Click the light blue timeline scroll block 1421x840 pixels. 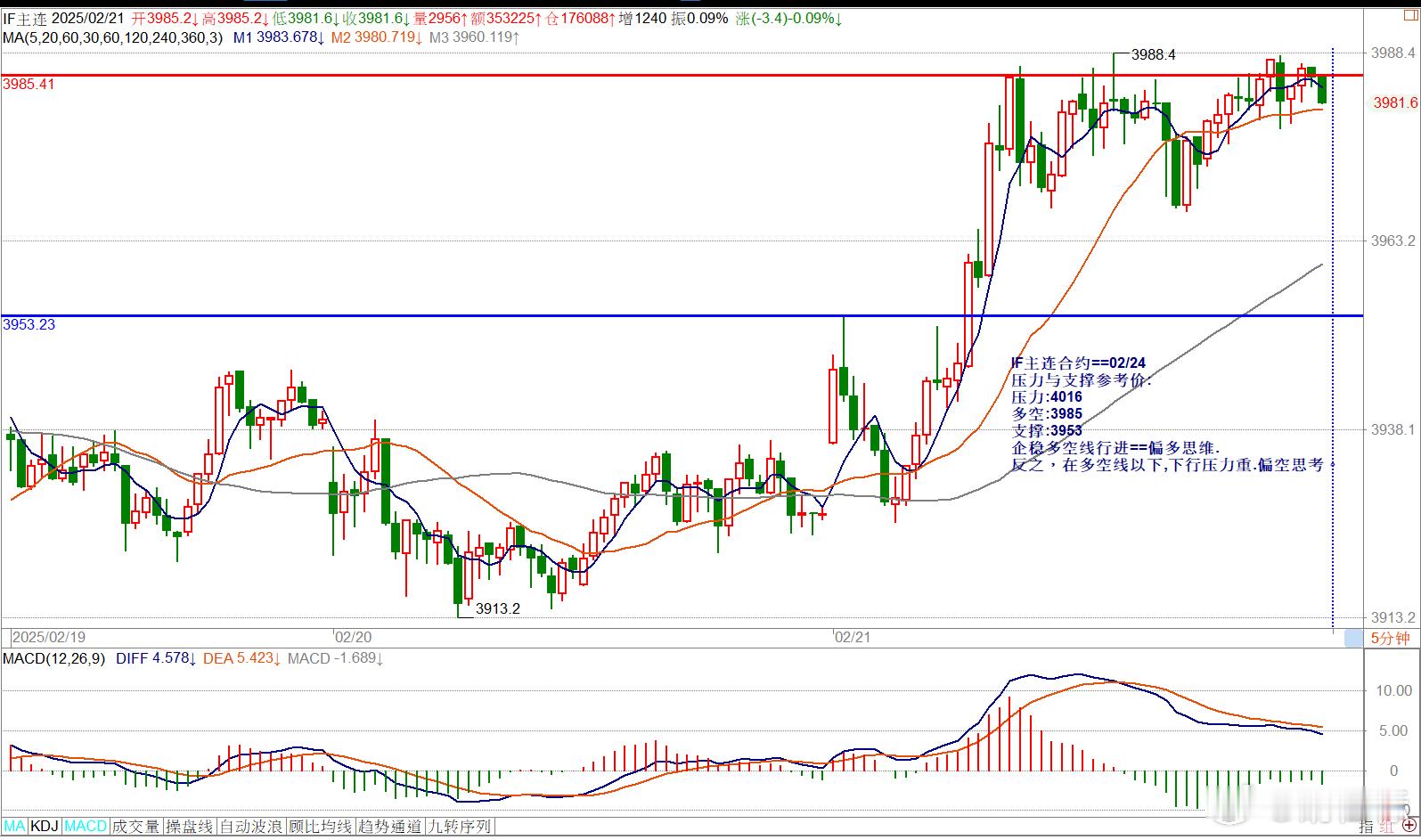(x=1353, y=638)
